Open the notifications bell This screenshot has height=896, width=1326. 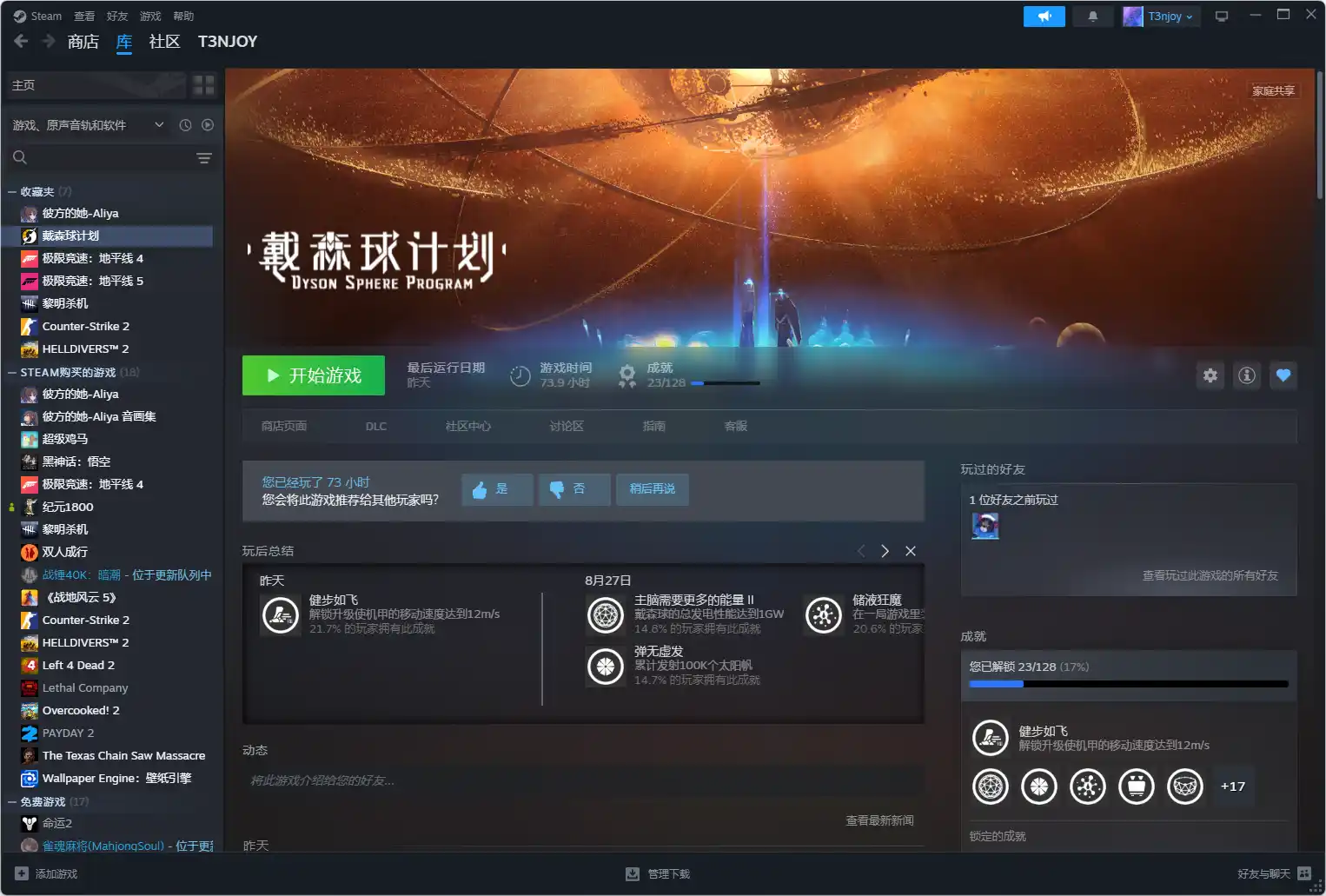(1092, 17)
